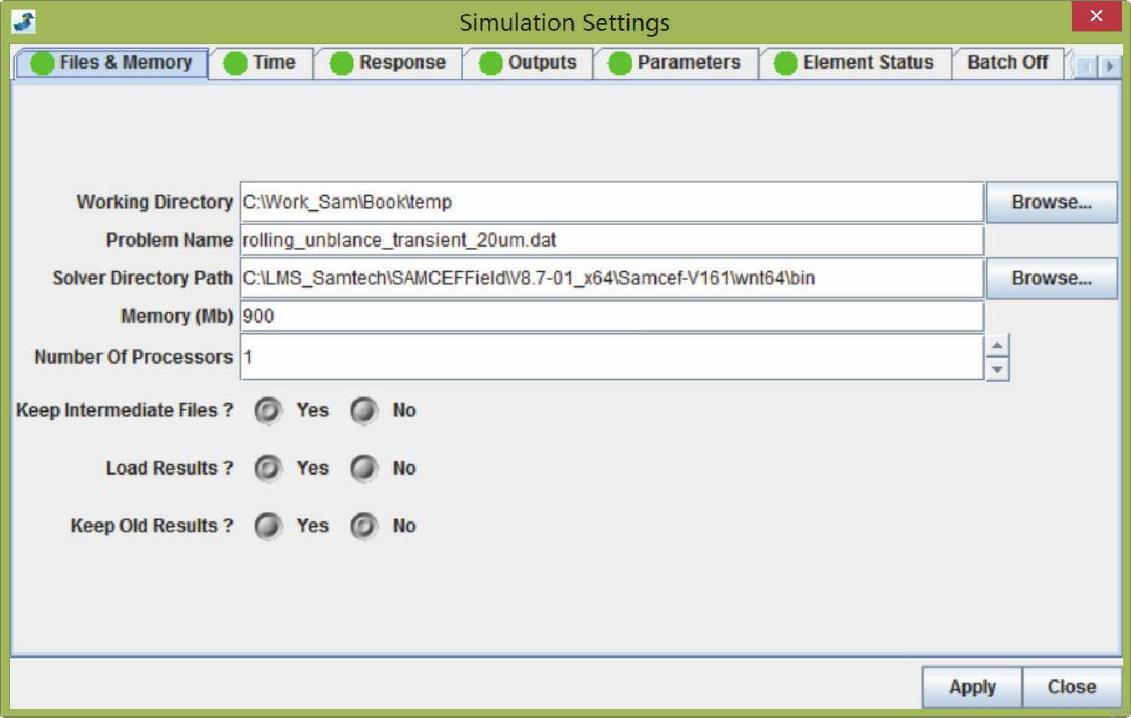Go to the Outputs tab

528,63
